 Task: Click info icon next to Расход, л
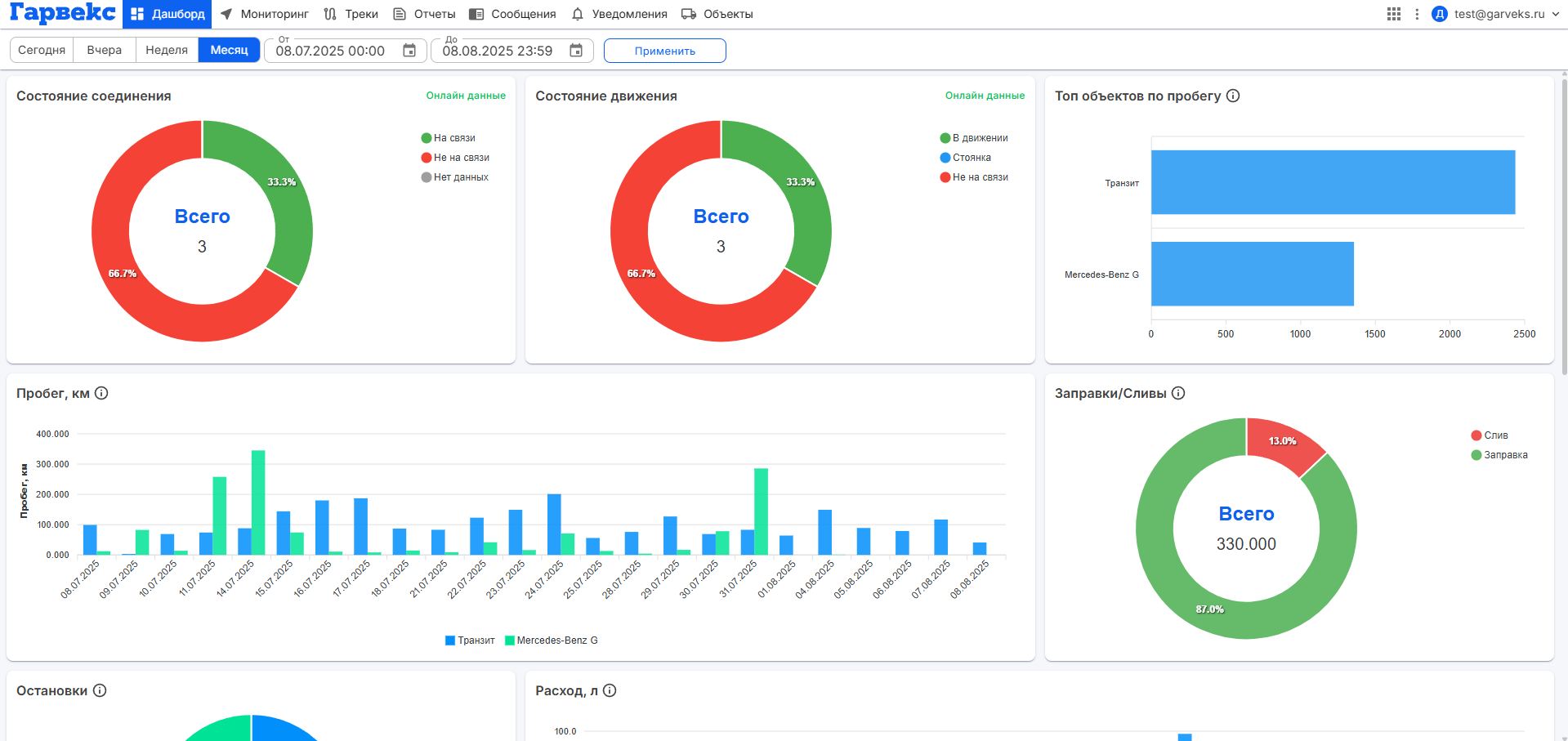tap(610, 690)
